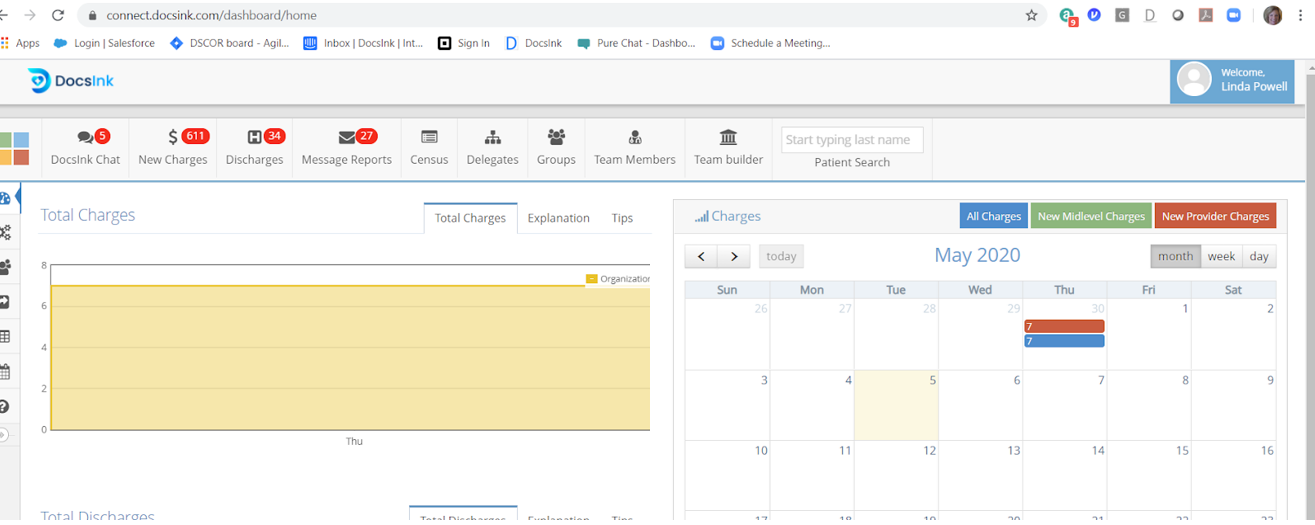Open the Zoom browser extension

click(x=1234, y=15)
